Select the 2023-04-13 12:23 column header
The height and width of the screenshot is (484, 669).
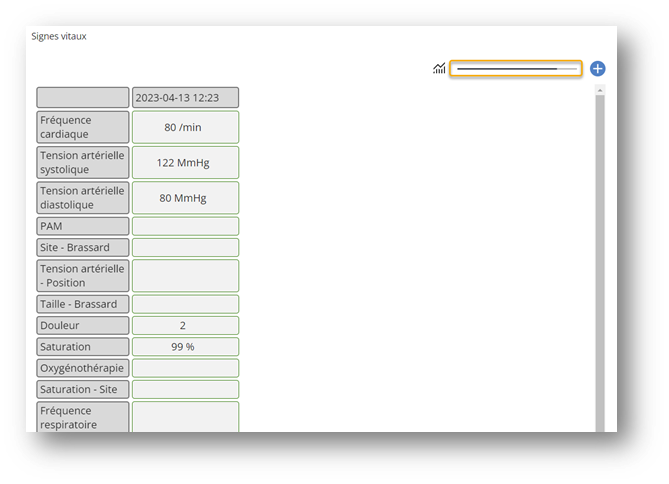pos(185,98)
